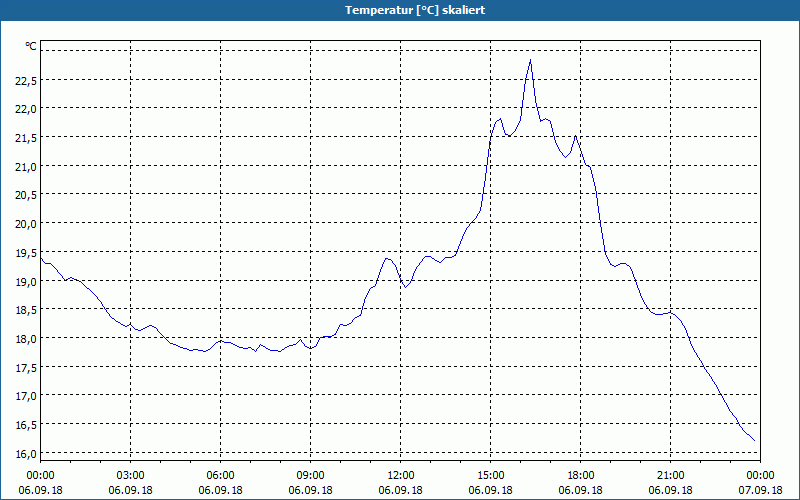Select the 06.09.18 date beneath 12:00
The width and height of the screenshot is (800, 500).
coord(401,490)
